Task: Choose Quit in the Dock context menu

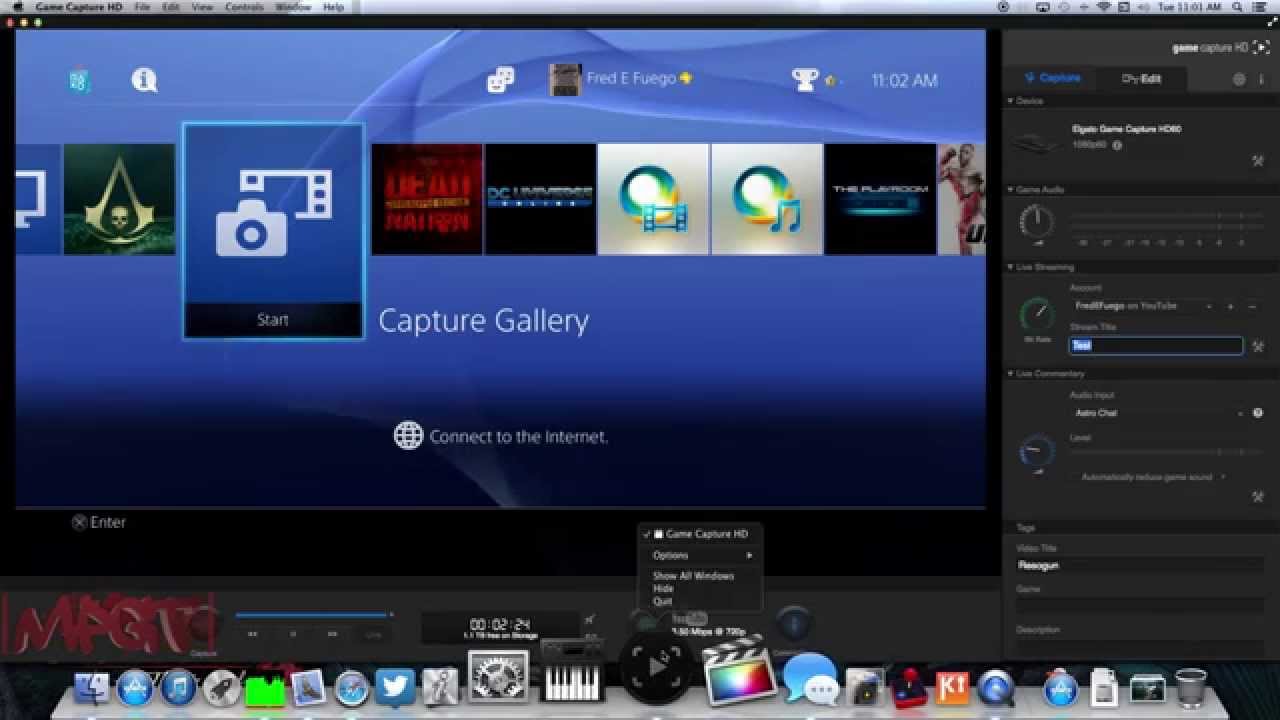Action: click(x=700, y=602)
